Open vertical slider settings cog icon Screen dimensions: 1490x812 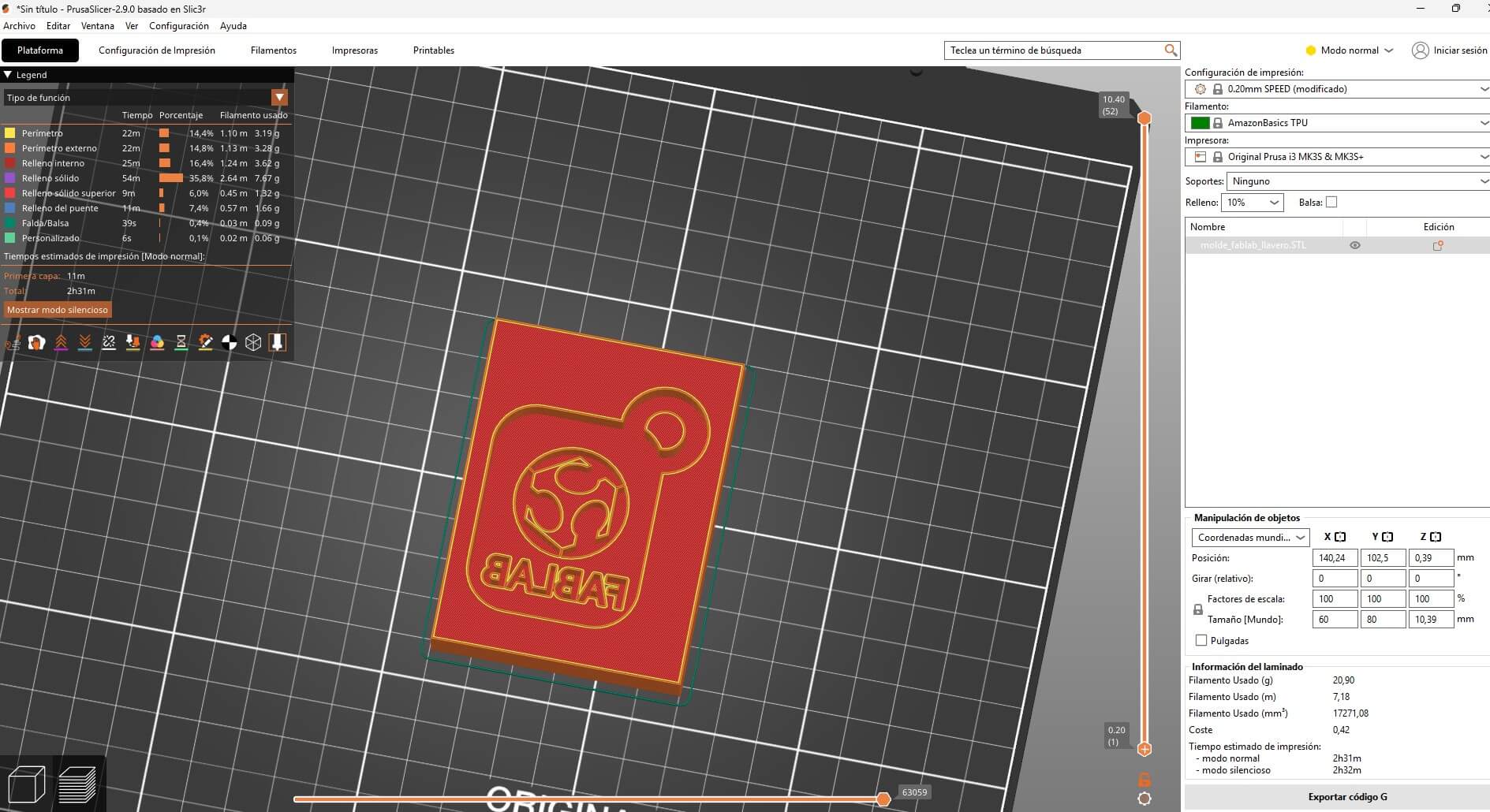click(1145, 799)
